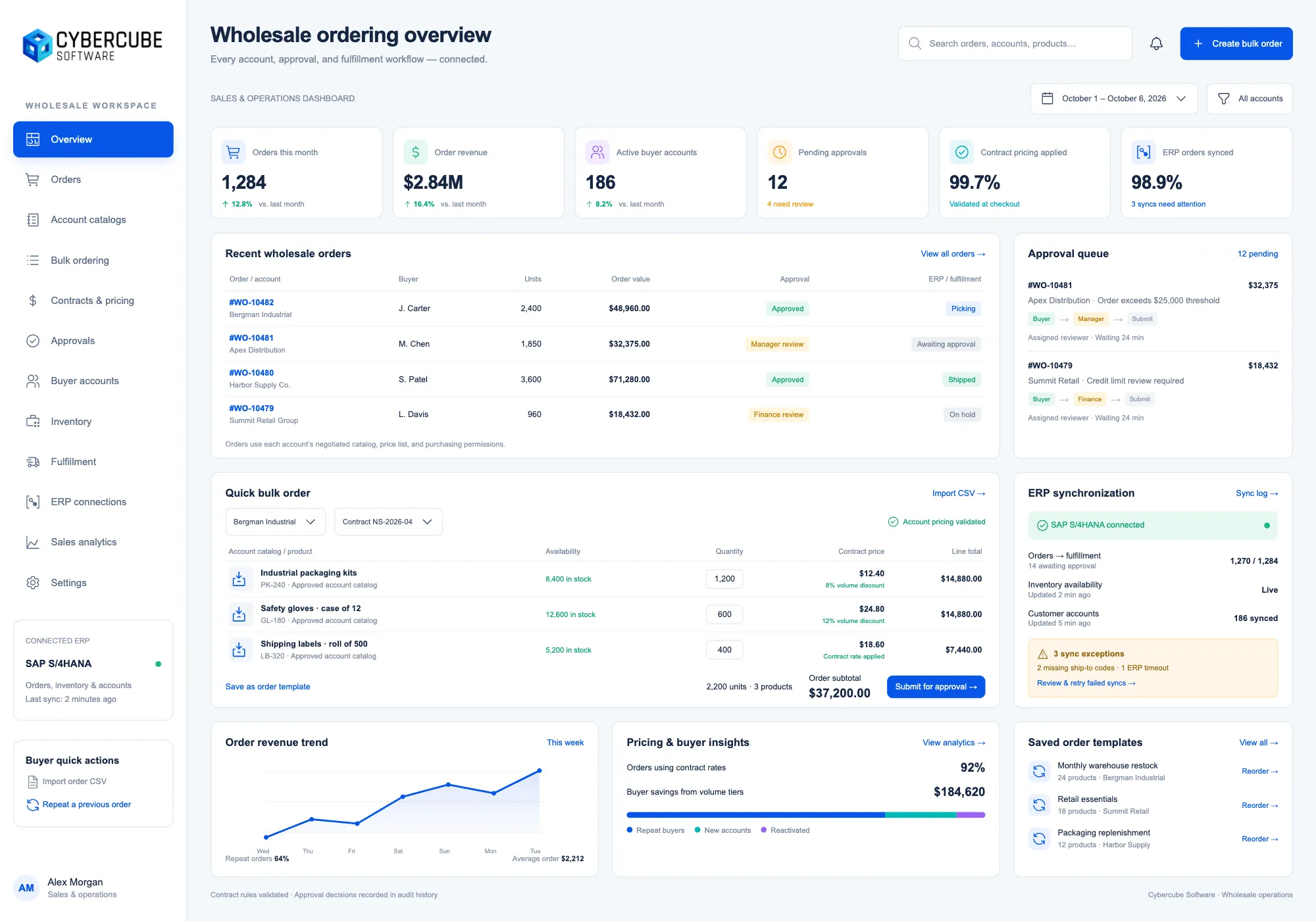
Task: Click the Contract pricing applied check icon
Action: [x=961, y=152]
